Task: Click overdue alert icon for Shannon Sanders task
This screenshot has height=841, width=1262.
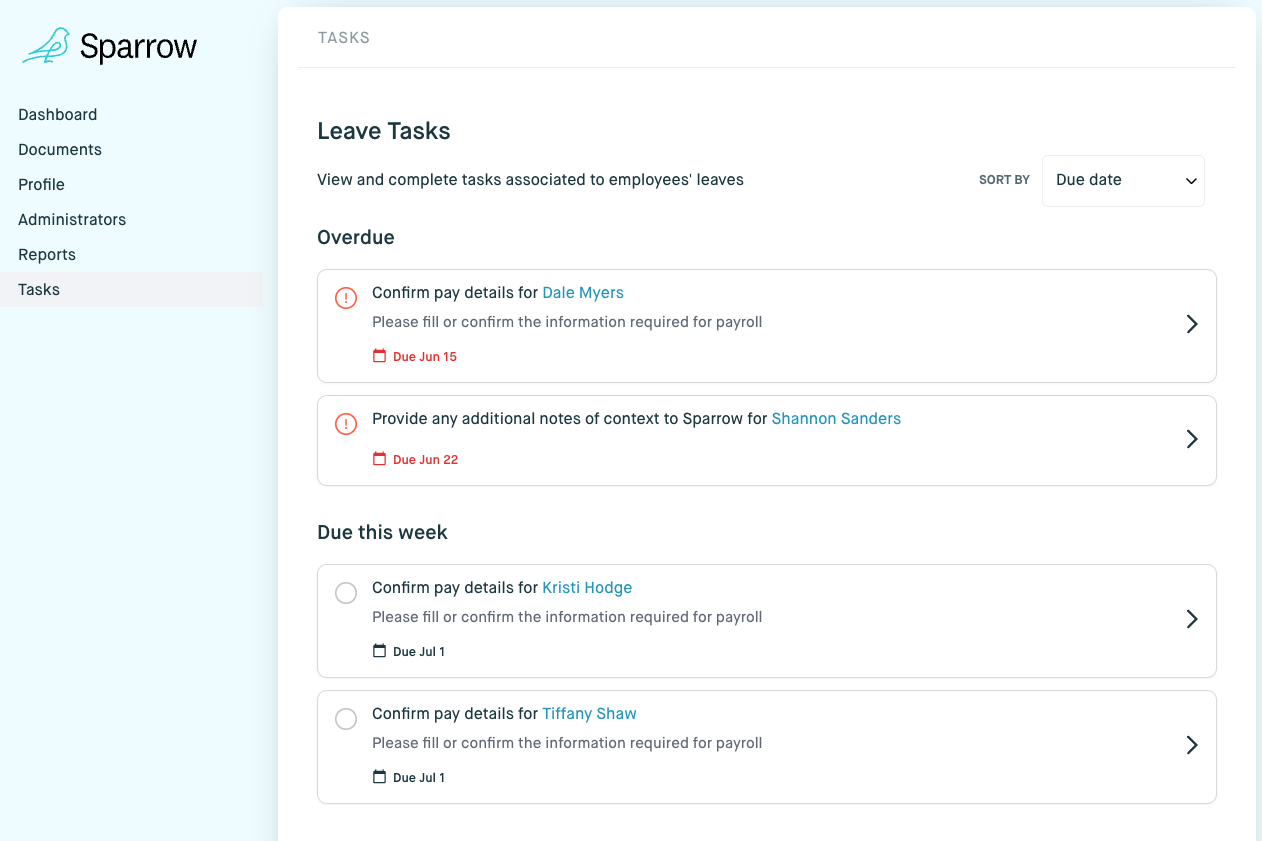Action: pyautogui.click(x=345, y=424)
